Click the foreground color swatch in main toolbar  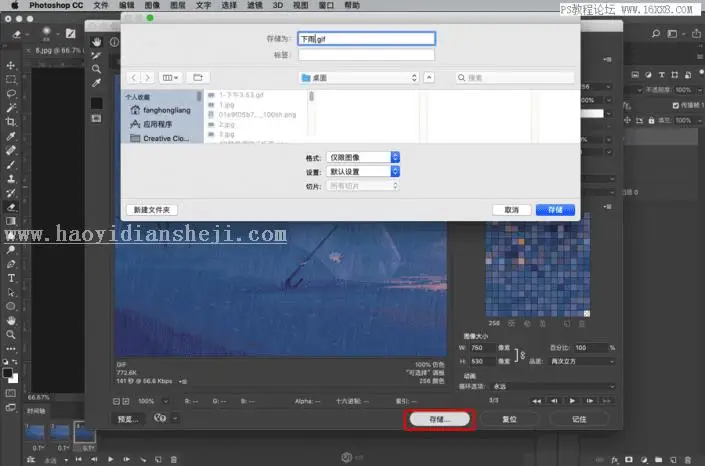pos(8,373)
